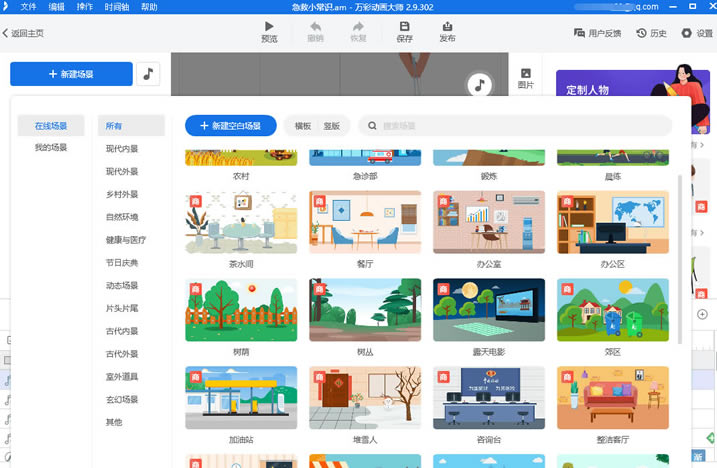The image size is (717, 468).
Task: Choose the 办公区 scene thumbnail
Action: point(613,222)
